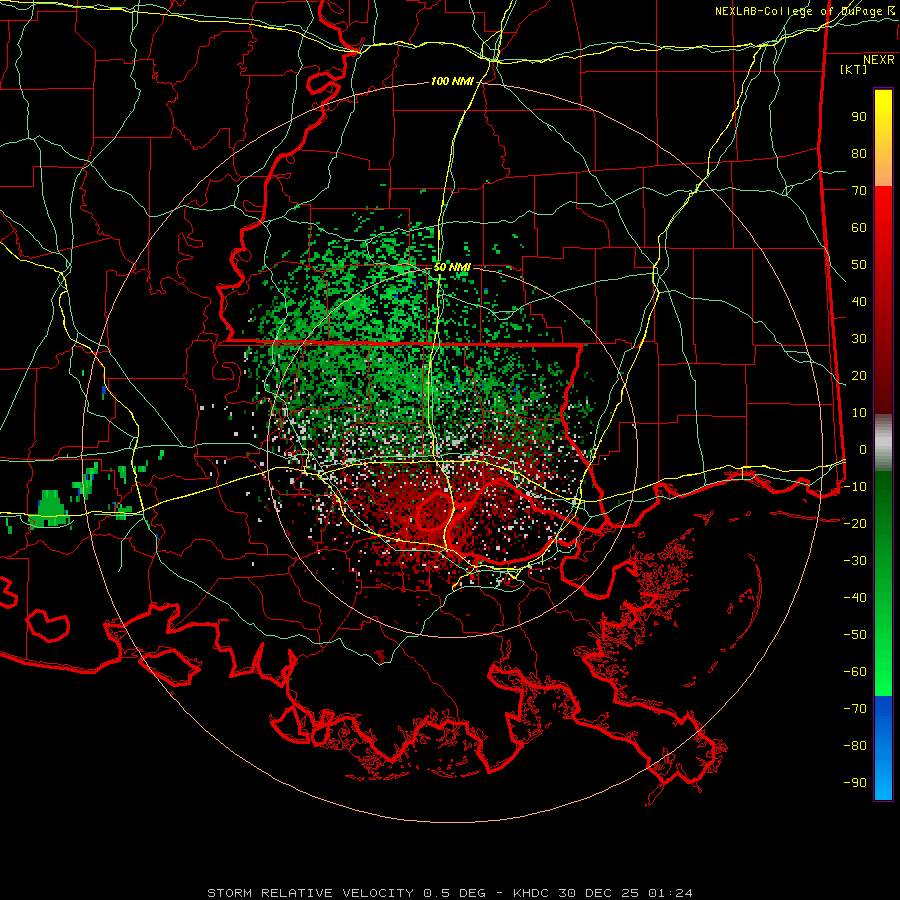The image size is (900, 900).
Task: Pick the blue segment of the color bar
Action: tap(883, 748)
